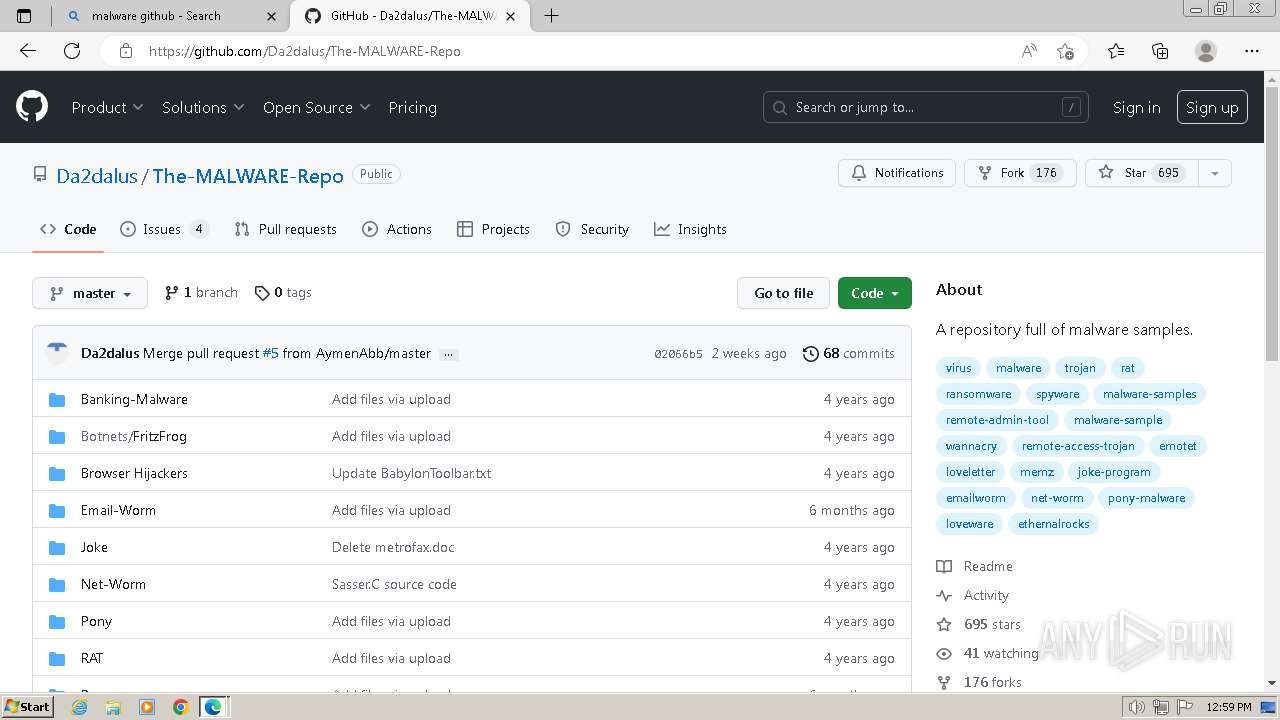Image resolution: width=1280 pixels, height=720 pixels.
Task: Click the Fork 176 button
Action: pos(1020,173)
